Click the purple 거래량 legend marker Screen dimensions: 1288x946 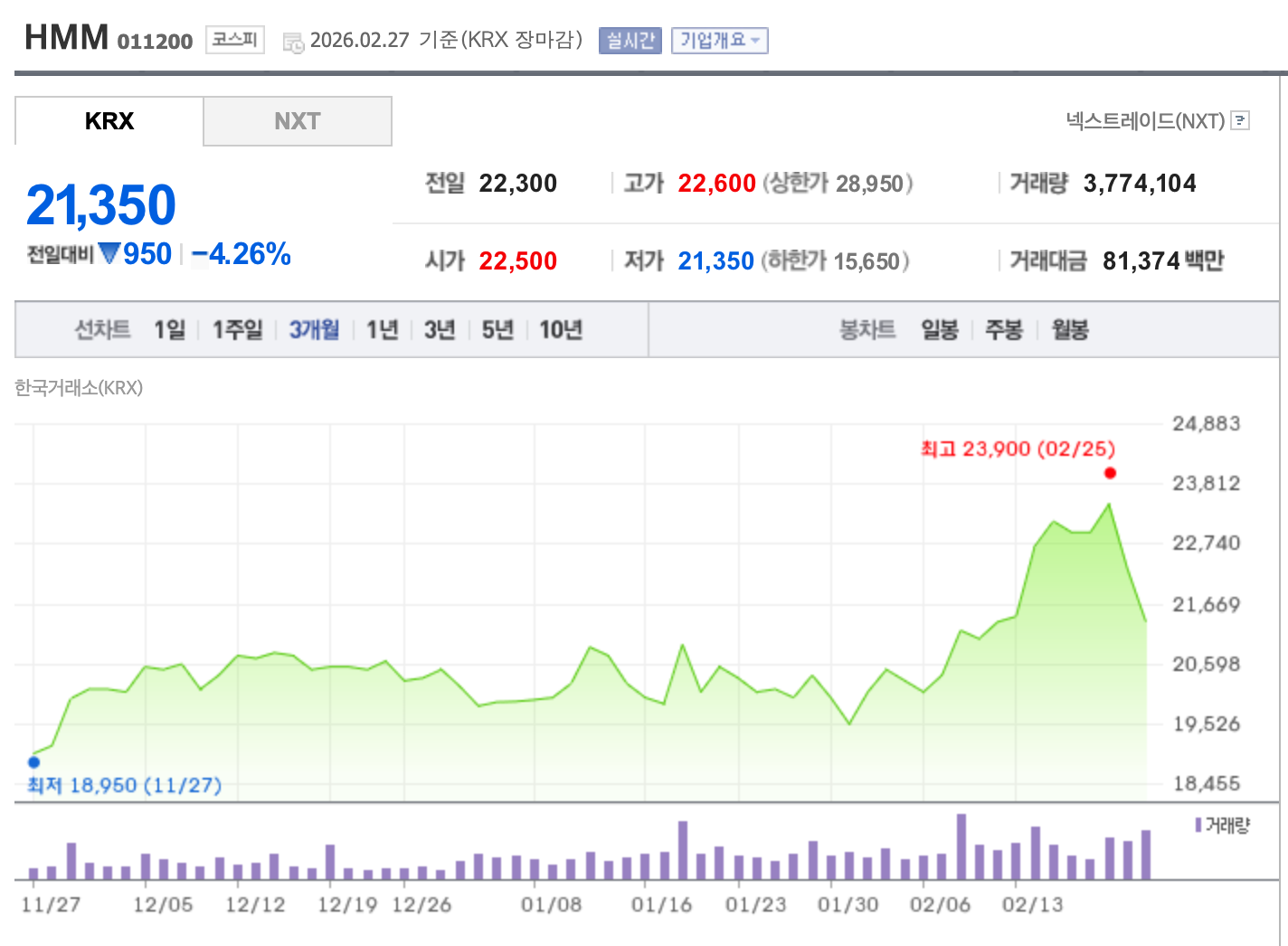pyautogui.click(x=1198, y=825)
